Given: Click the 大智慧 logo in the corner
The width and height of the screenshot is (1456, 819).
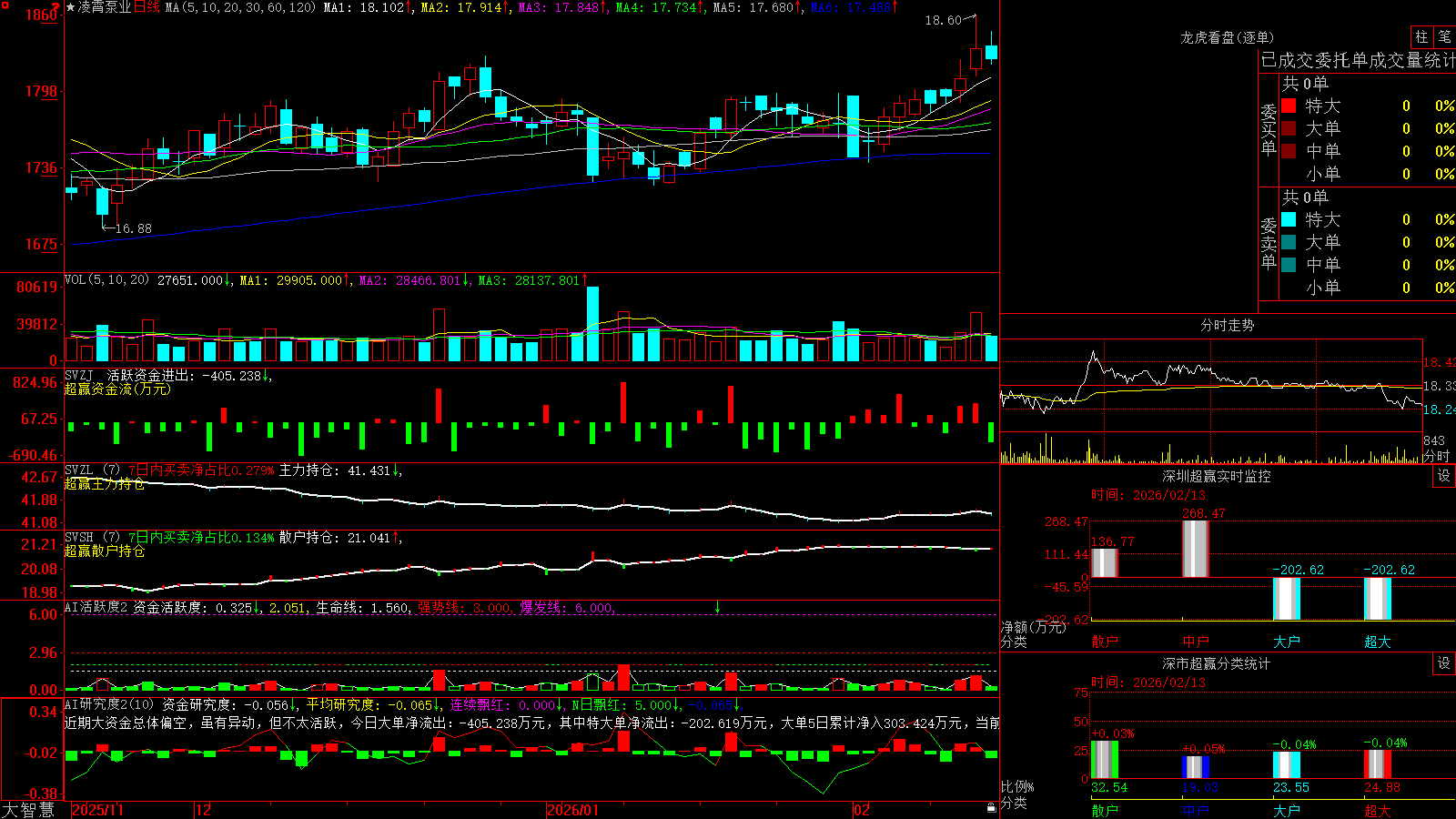Looking at the screenshot, I should 28,810.
